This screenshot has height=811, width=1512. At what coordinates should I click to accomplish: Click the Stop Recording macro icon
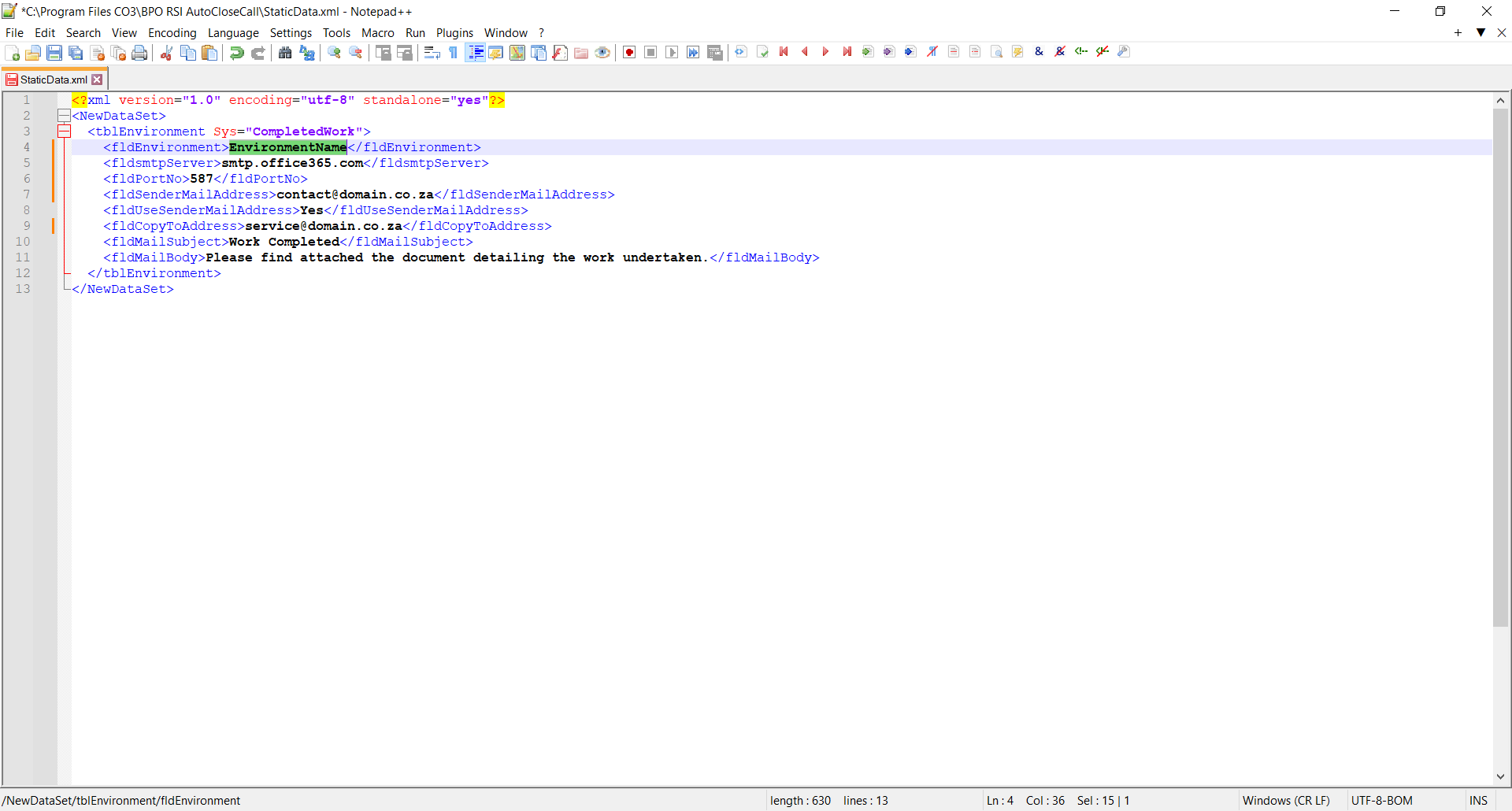click(650, 53)
